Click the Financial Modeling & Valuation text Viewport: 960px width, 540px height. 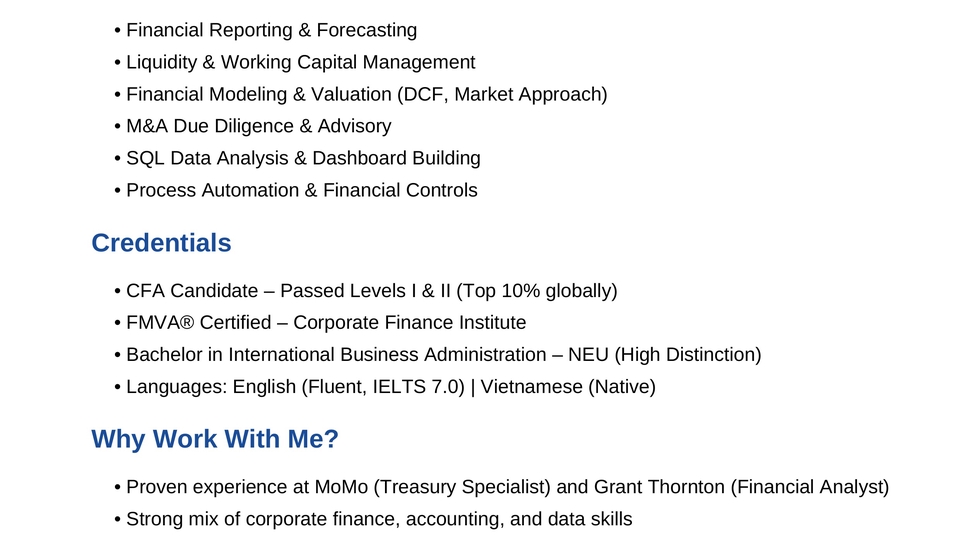point(258,95)
